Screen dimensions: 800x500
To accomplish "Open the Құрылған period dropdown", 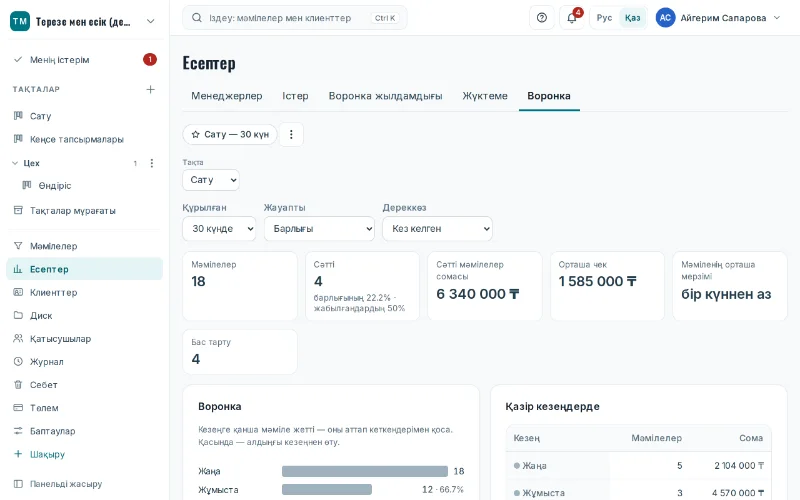I will (x=219, y=229).
